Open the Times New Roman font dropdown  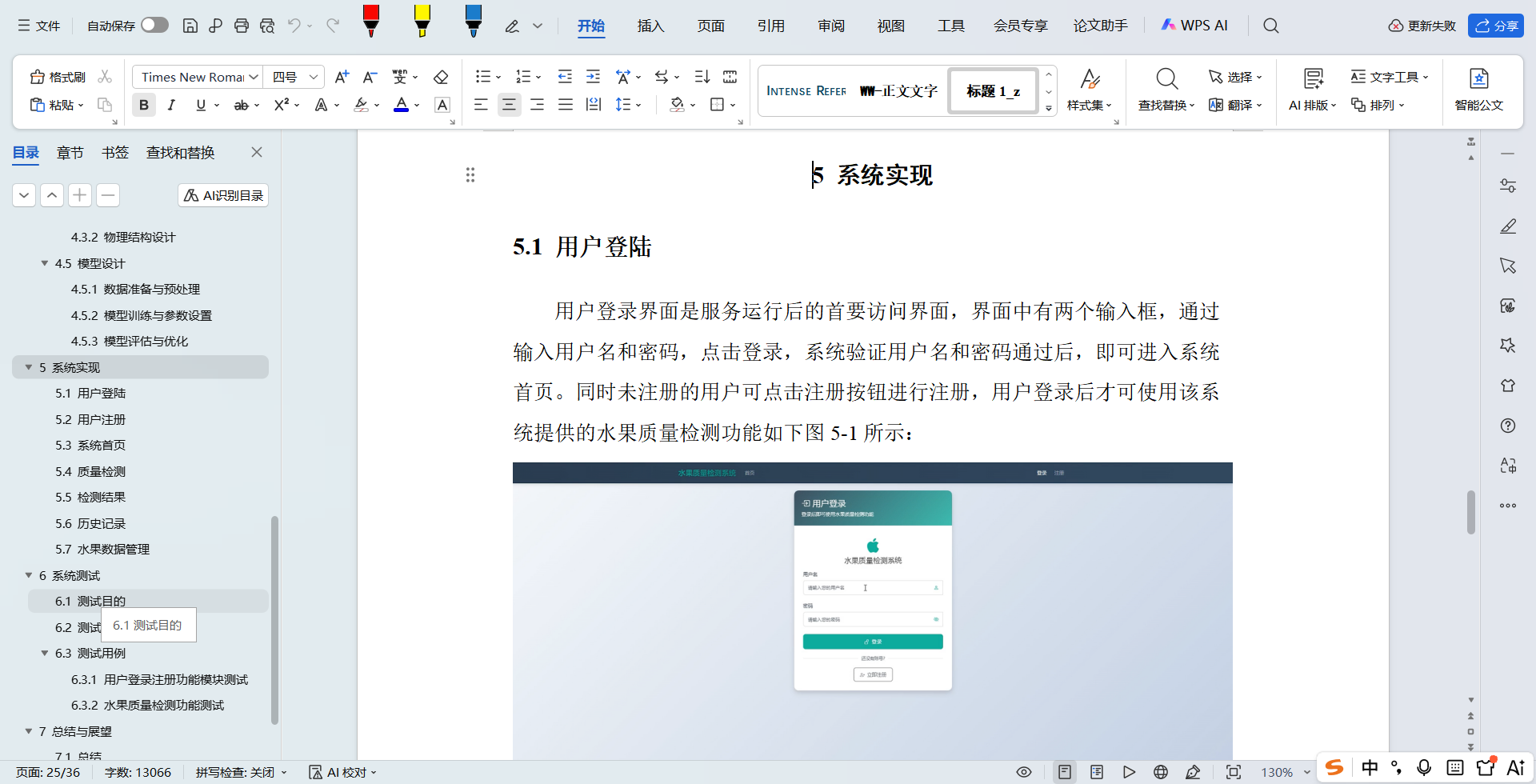[x=254, y=77]
